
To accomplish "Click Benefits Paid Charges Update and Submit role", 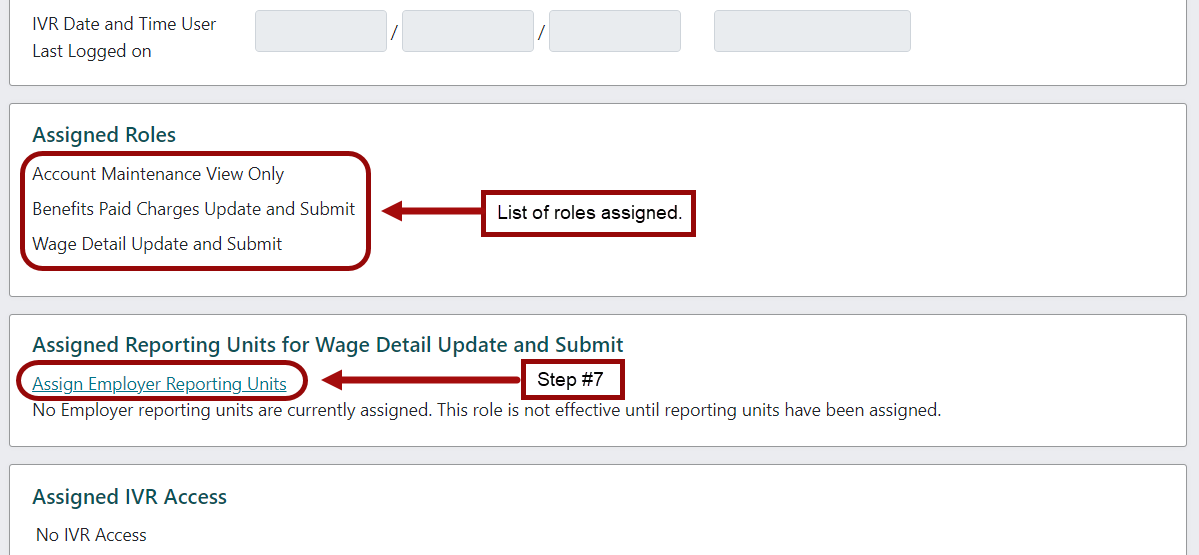I will (x=193, y=209).
